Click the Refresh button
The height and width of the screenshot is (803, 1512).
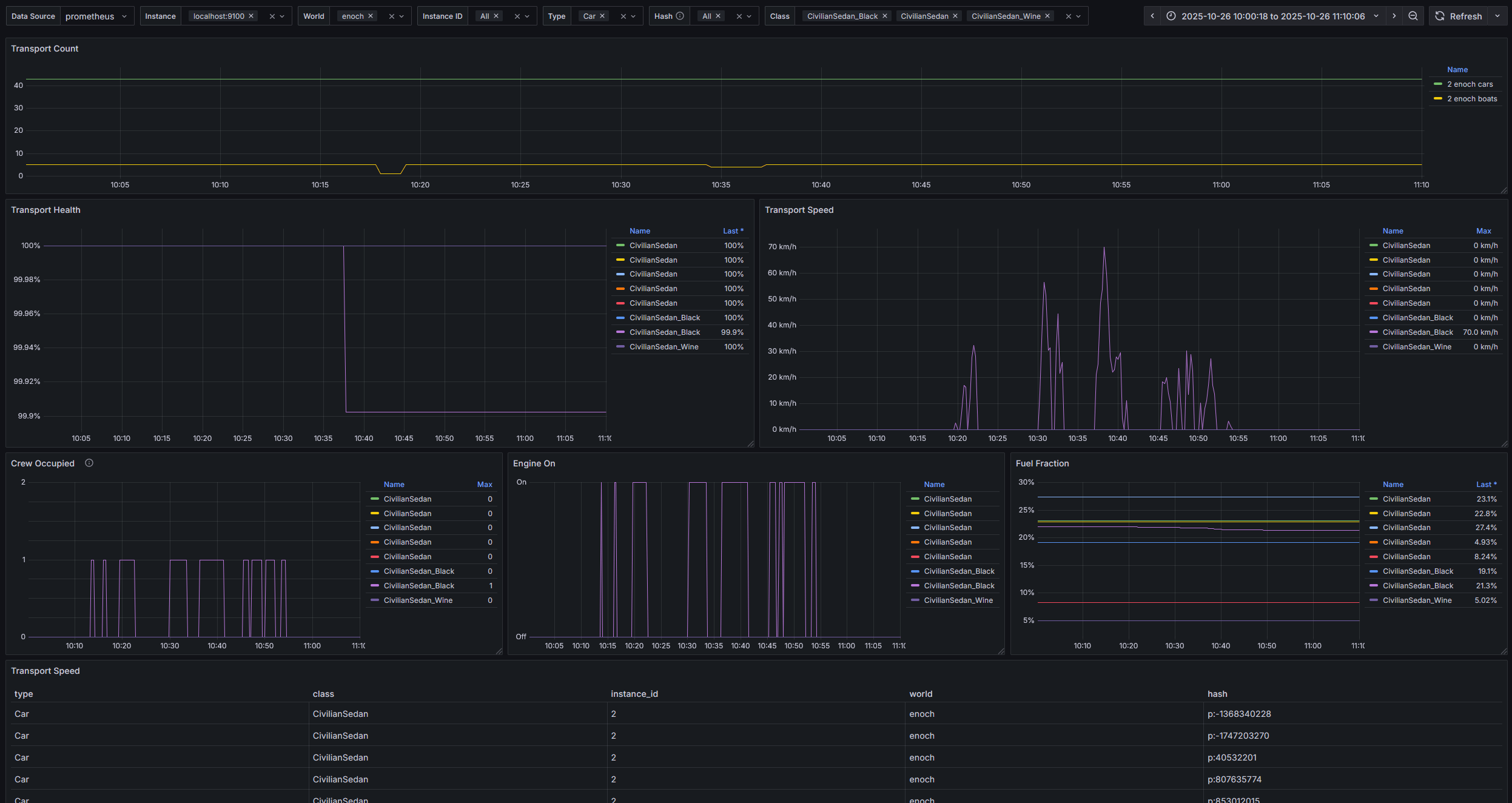pyautogui.click(x=1459, y=16)
